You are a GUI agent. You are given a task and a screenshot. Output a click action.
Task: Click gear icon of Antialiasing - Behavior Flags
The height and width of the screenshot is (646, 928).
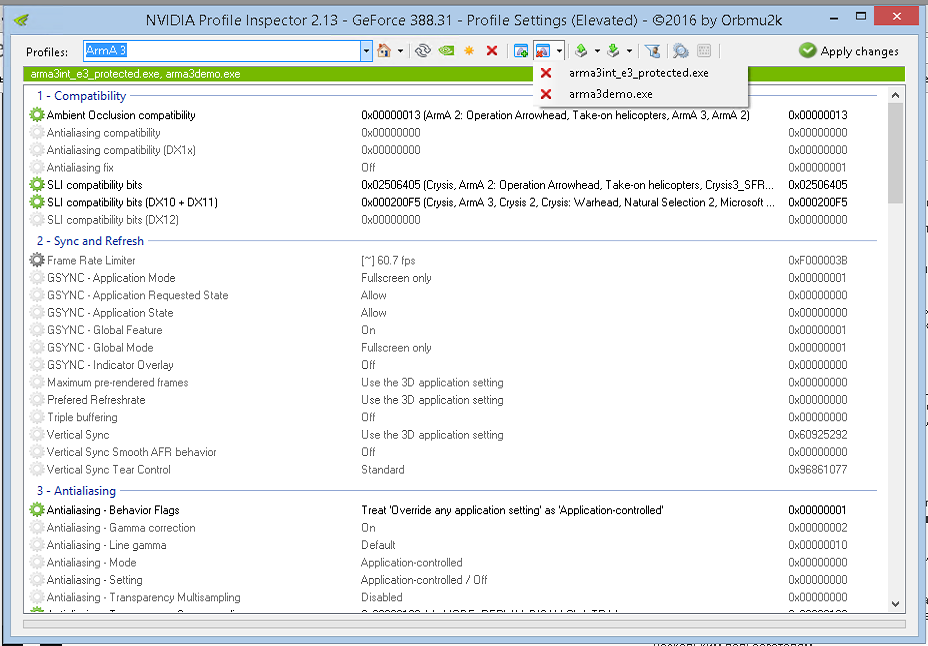[x=37, y=510]
